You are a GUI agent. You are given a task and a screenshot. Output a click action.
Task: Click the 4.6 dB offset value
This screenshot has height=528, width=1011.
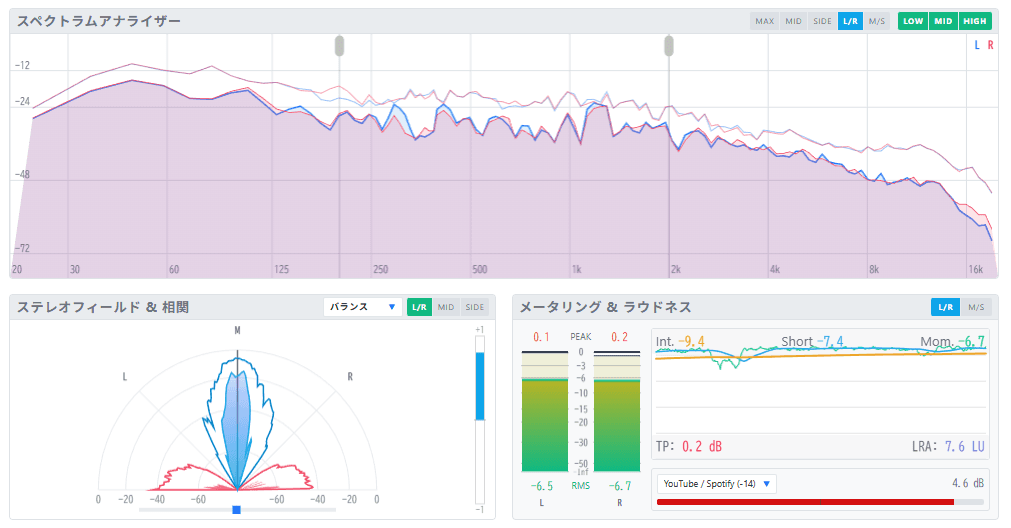[968, 483]
